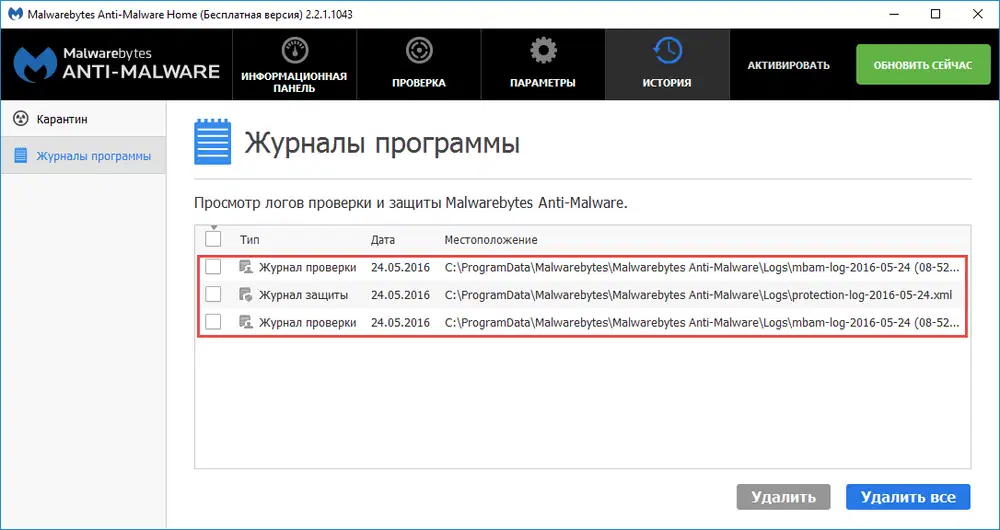The width and height of the screenshot is (1000, 530).
Task: Click the scan target icon
Action: tap(419, 50)
